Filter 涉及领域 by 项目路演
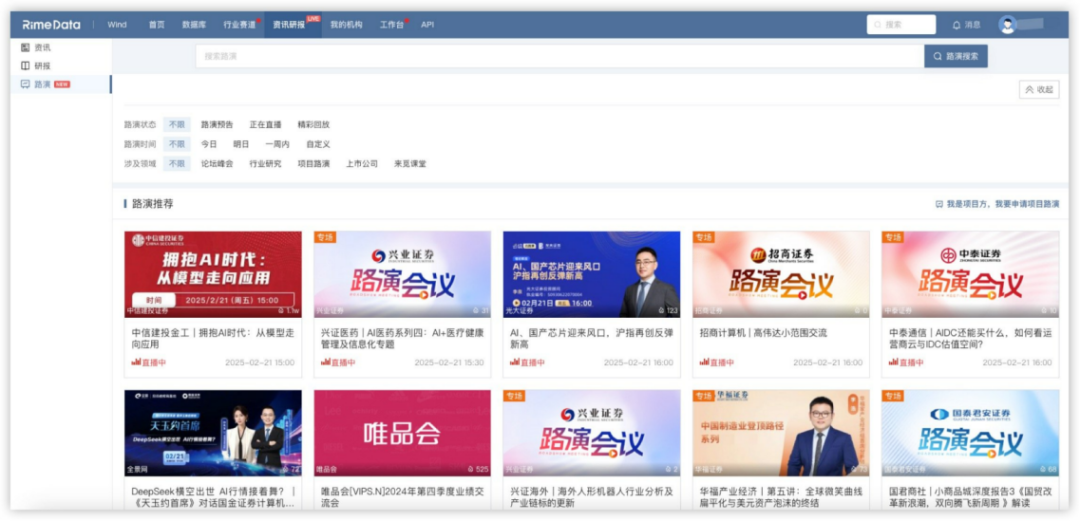Image resolution: width=1080 pixels, height=521 pixels. [x=313, y=164]
